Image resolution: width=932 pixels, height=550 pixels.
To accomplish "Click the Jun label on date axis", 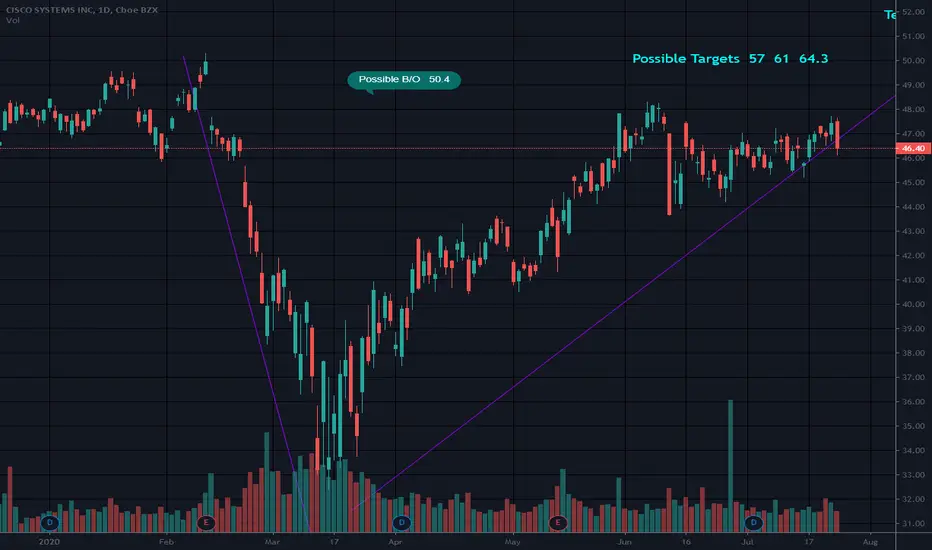I will [x=624, y=542].
